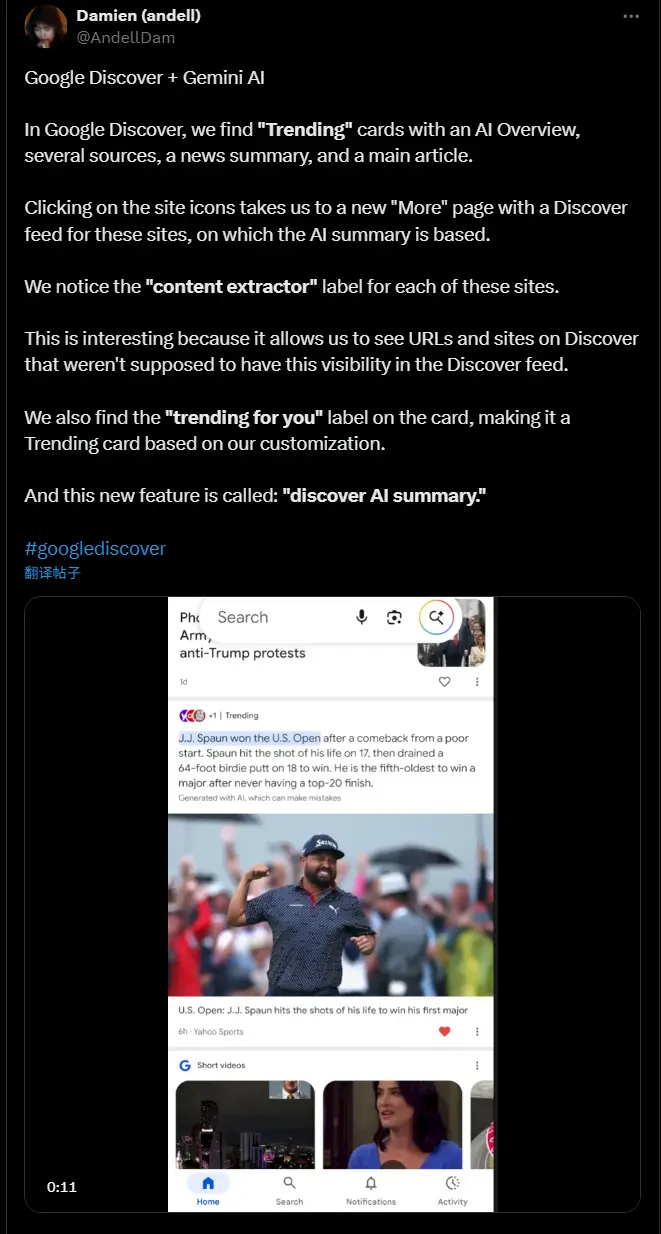This screenshot has width=661, height=1234.
Task: Tap the colorful AI search circle icon
Action: pos(437,618)
